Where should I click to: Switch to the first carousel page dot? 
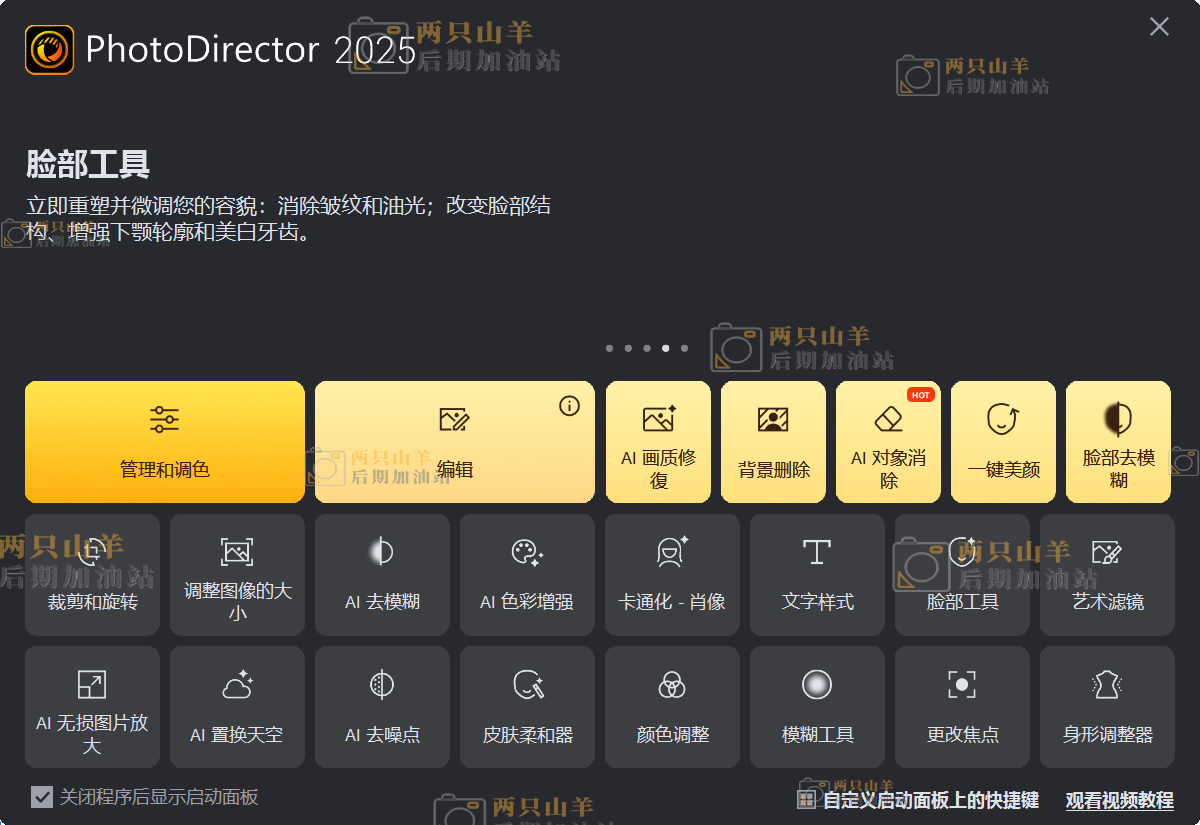coord(609,348)
